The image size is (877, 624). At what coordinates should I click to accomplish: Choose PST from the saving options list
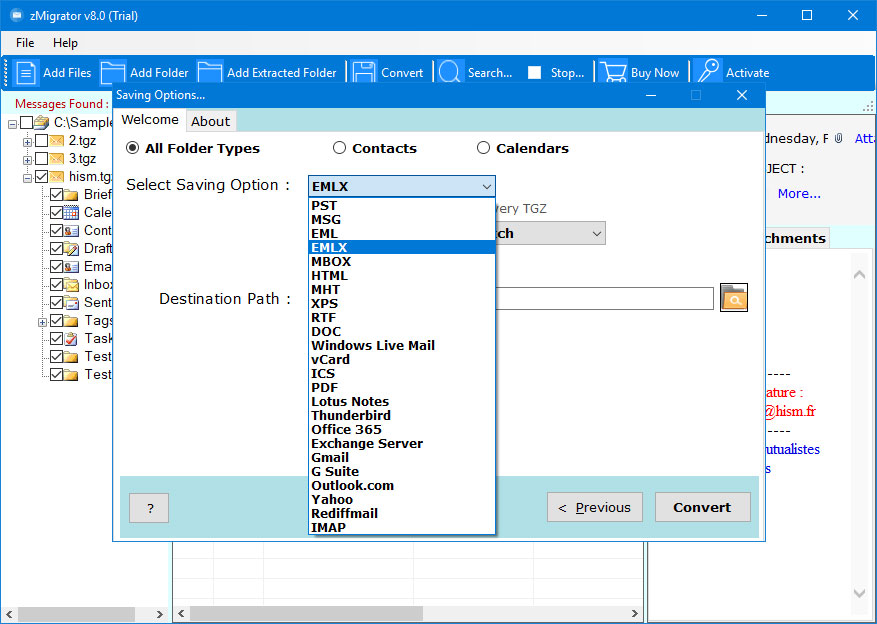point(402,205)
